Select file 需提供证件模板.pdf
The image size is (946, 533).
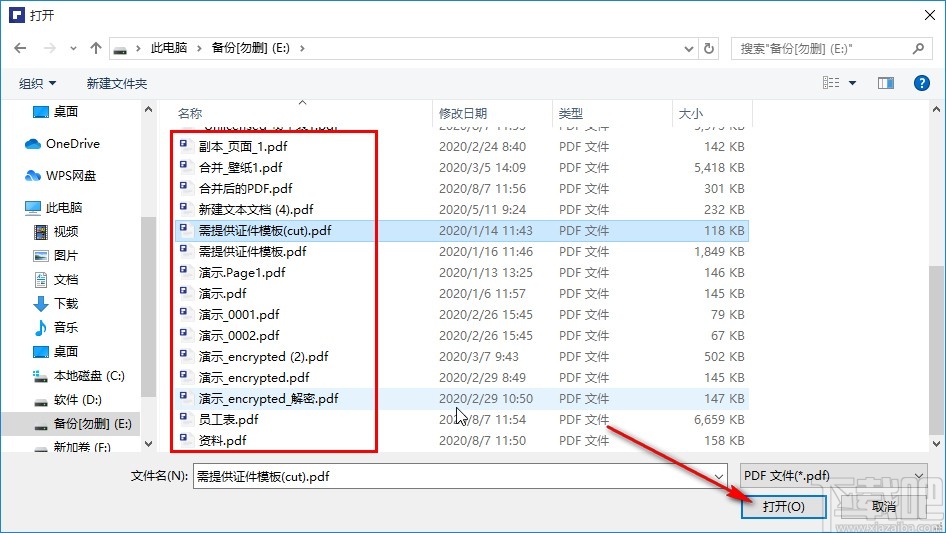(253, 252)
